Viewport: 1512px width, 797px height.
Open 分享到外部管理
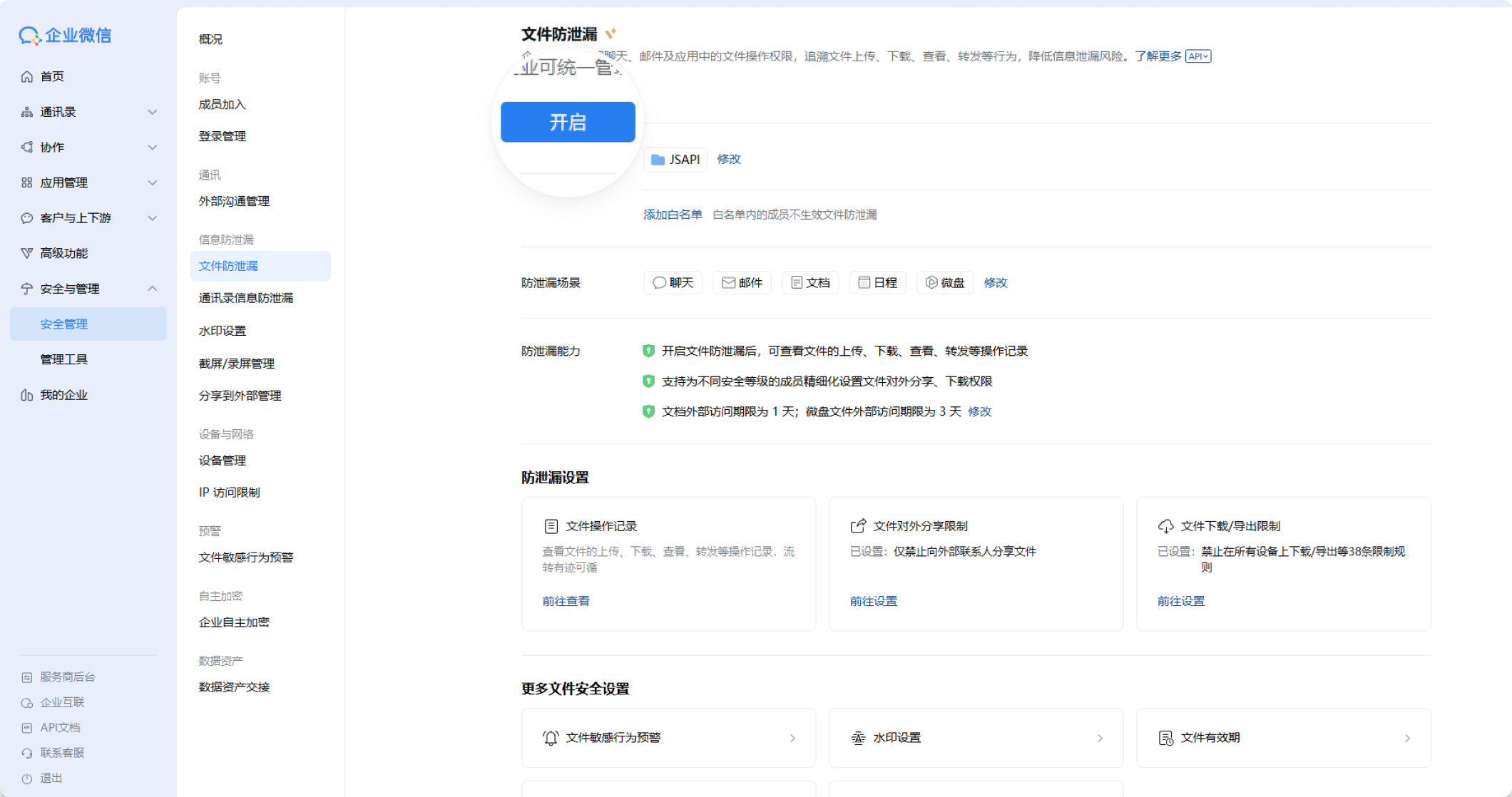[x=240, y=396]
